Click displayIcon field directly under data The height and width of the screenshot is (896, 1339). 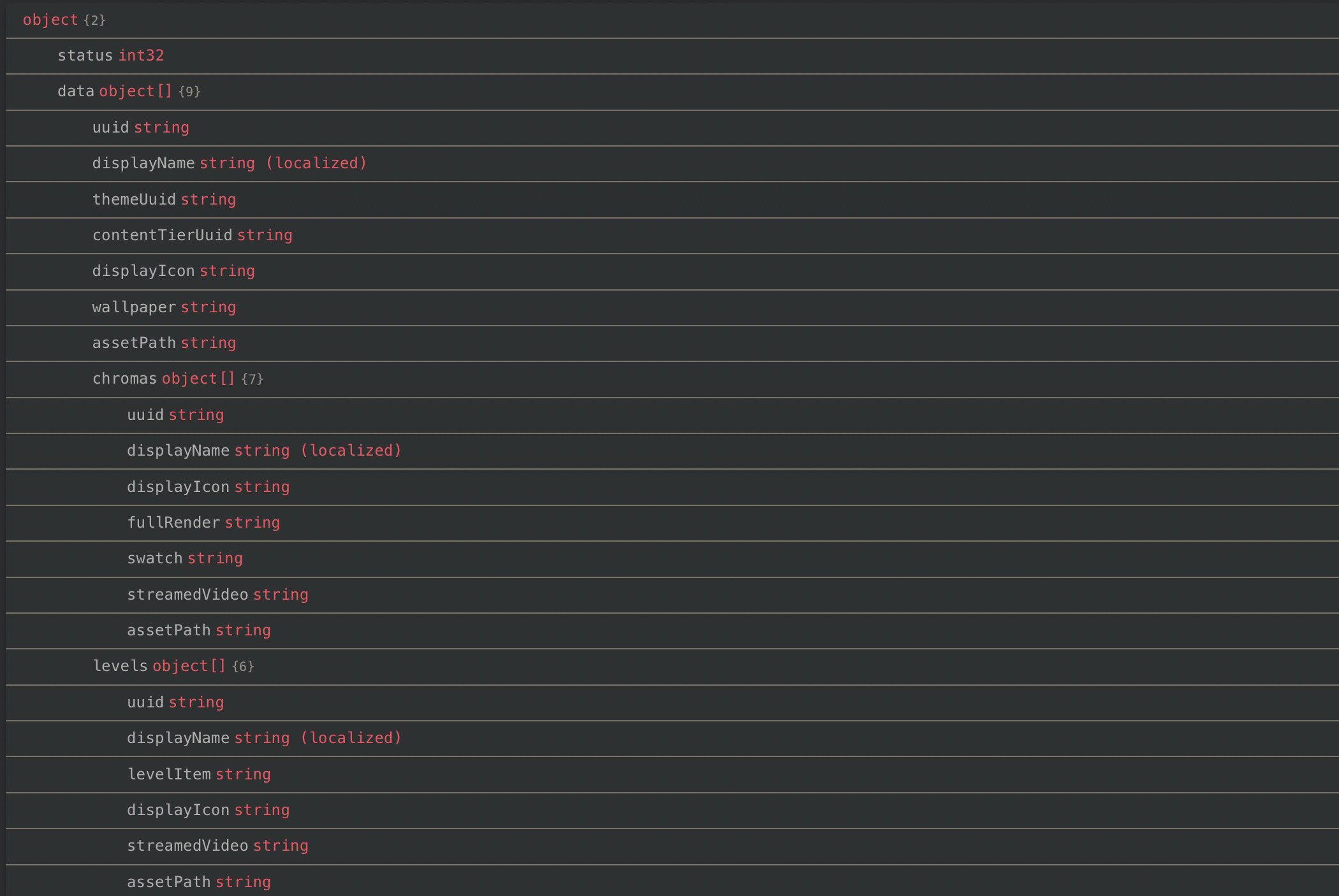pos(143,271)
